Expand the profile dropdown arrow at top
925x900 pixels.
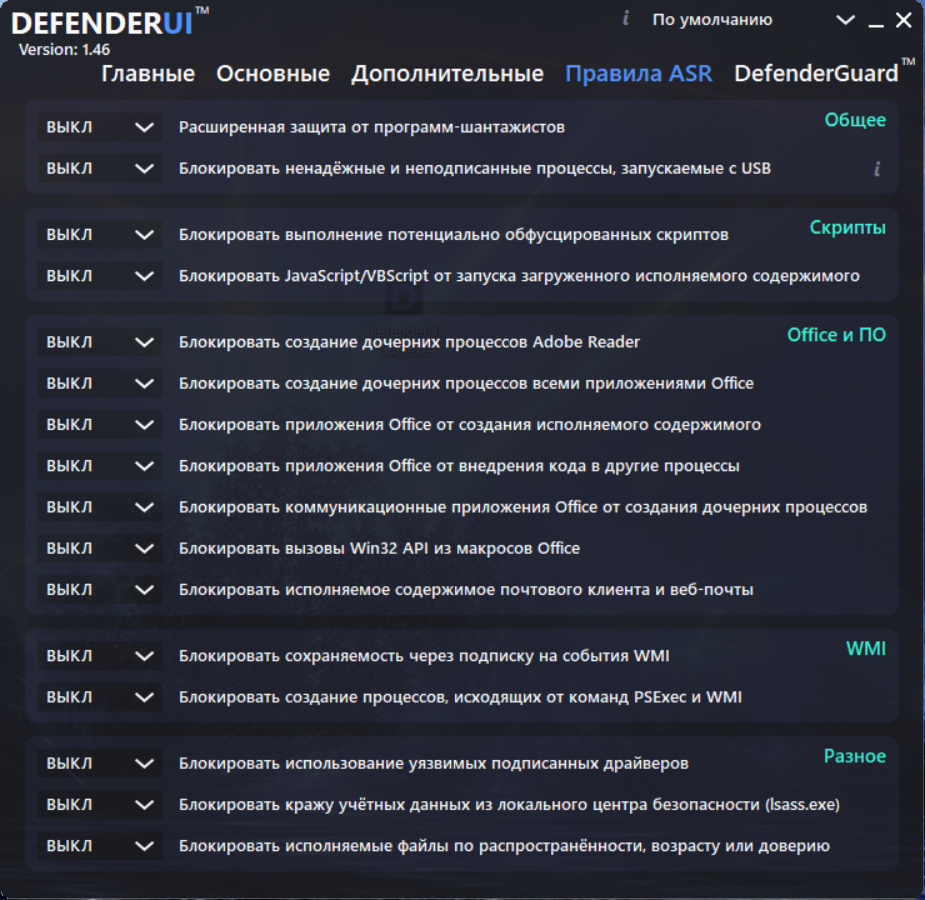845,20
